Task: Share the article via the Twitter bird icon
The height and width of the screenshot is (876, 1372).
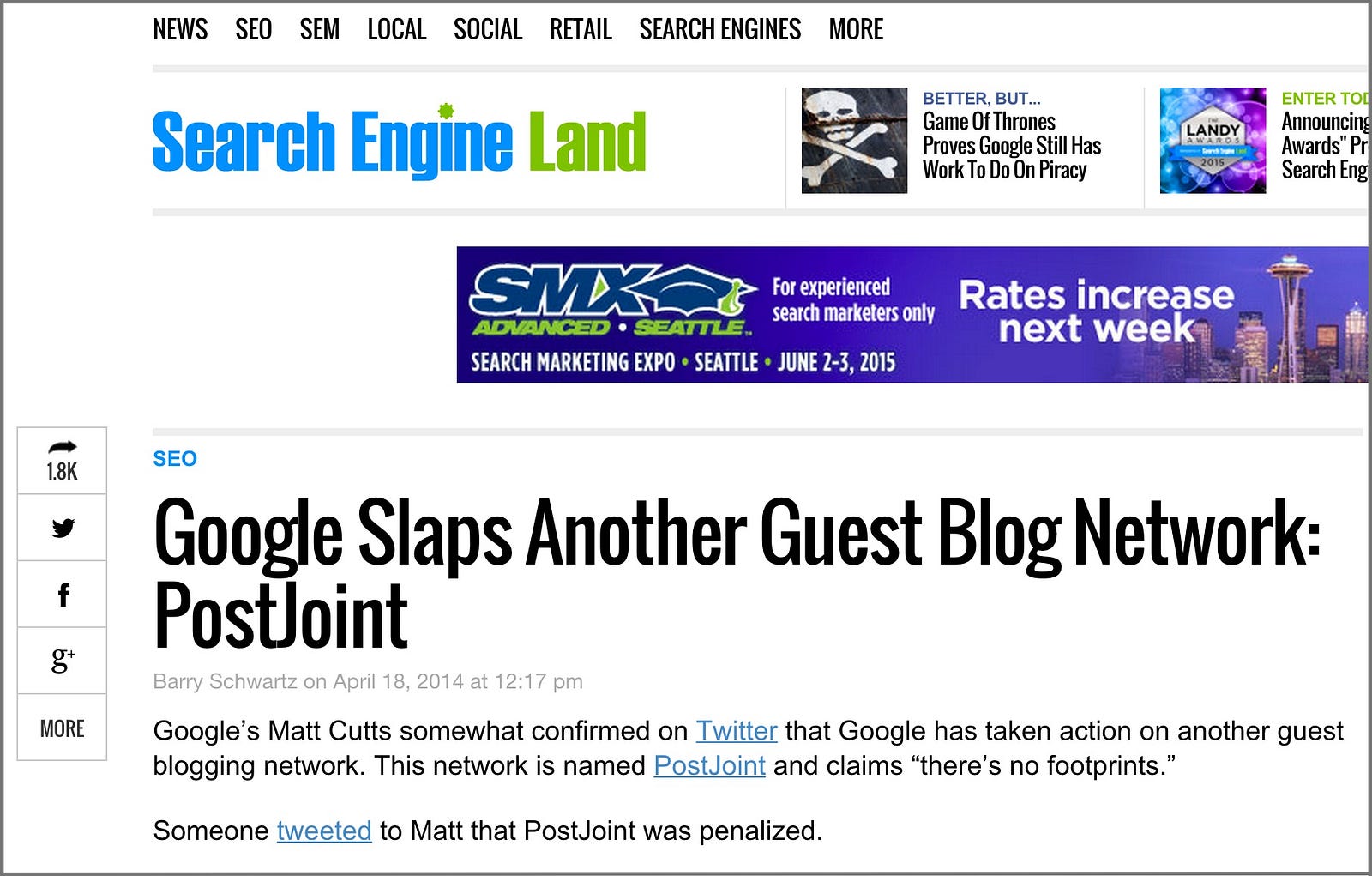Action: coord(63,528)
